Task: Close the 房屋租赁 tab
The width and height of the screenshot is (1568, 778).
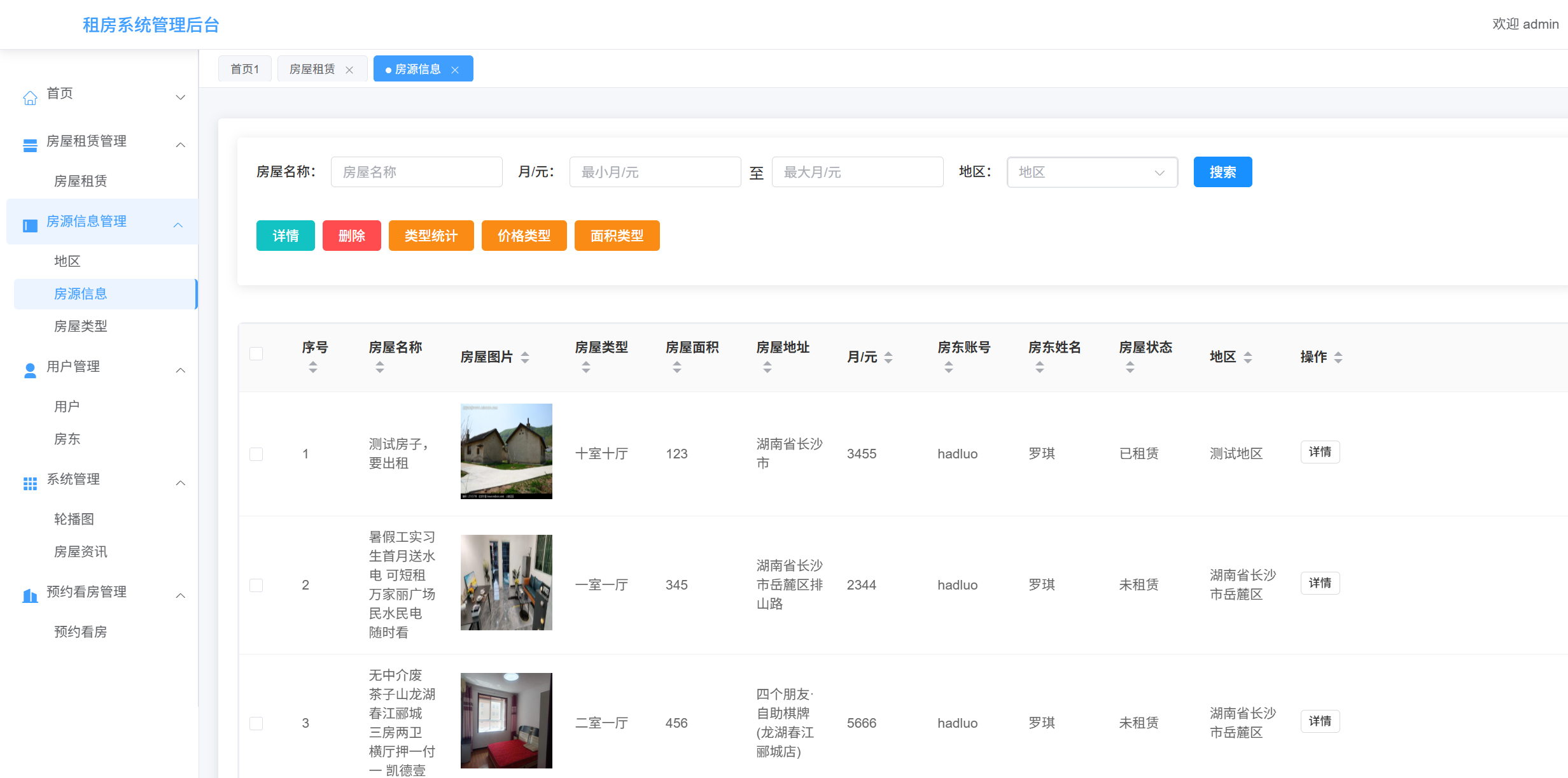Action: [349, 70]
